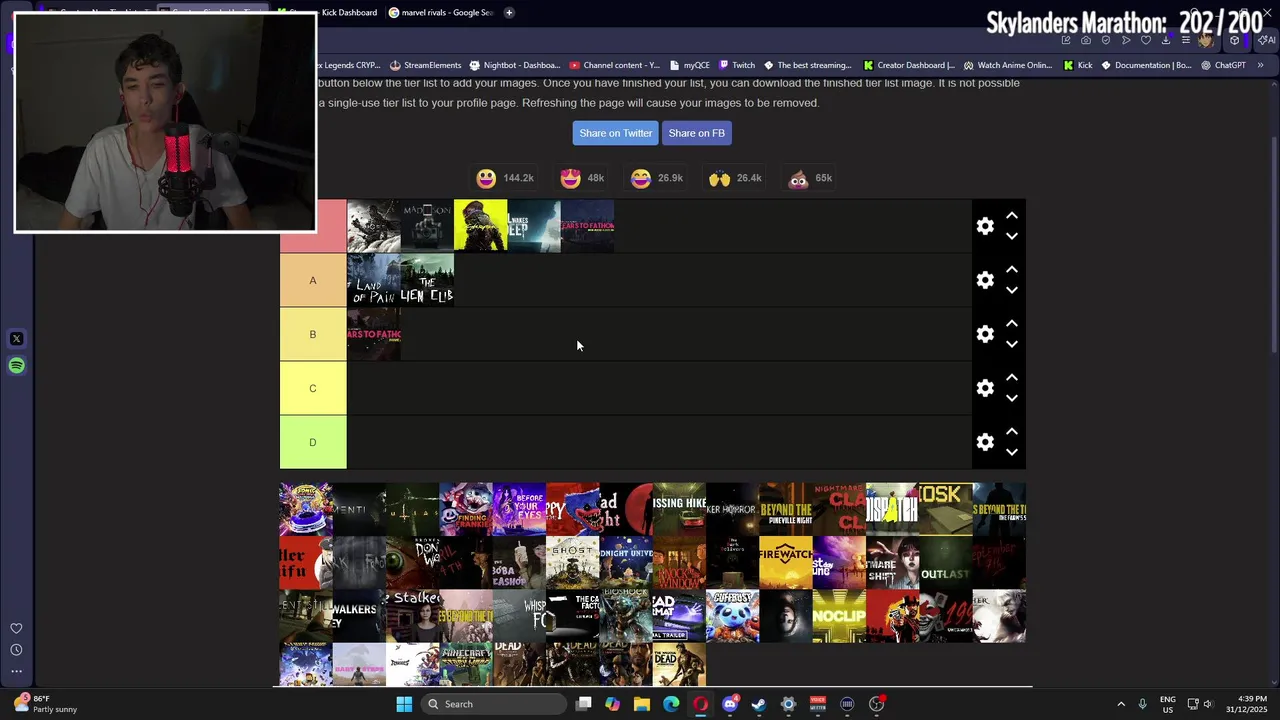
Task: Move tier A row up with chevron
Action: coord(1012,269)
